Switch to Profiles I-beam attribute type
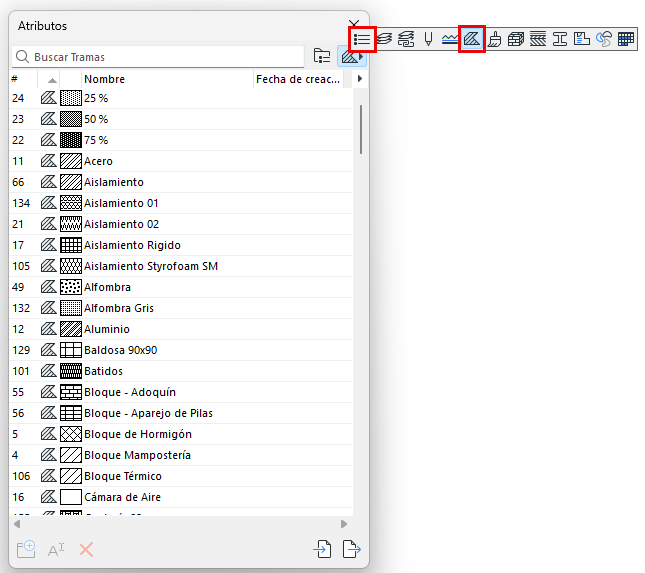This screenshot has width=645, height=573. 560,39
